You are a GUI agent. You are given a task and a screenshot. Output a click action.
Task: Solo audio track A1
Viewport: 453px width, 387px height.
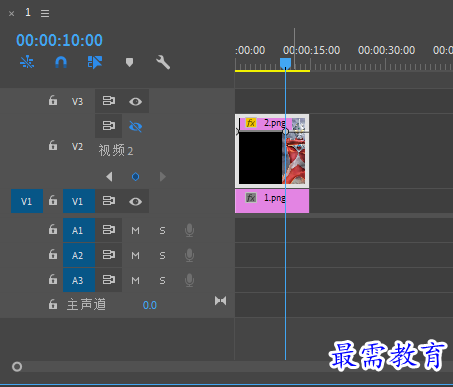click(162, 230)
